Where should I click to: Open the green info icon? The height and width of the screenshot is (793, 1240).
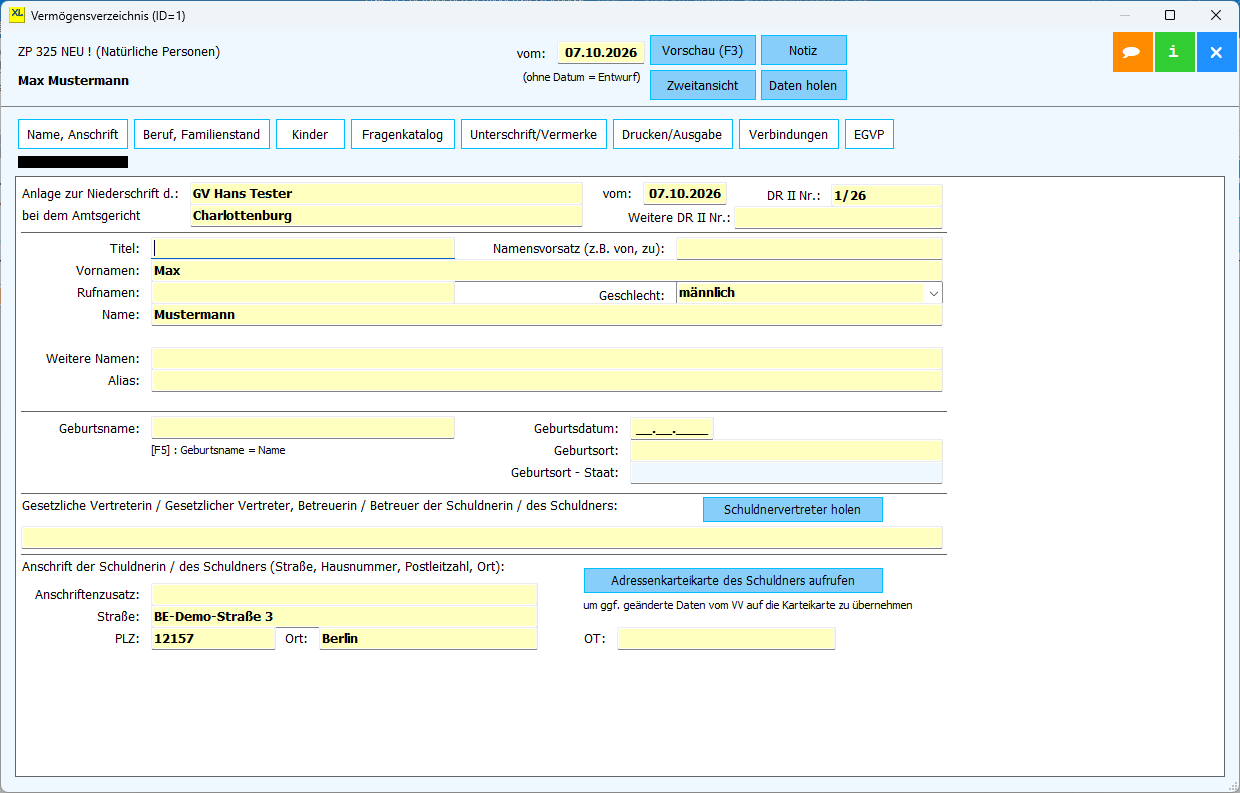(x=1175, y=52)
